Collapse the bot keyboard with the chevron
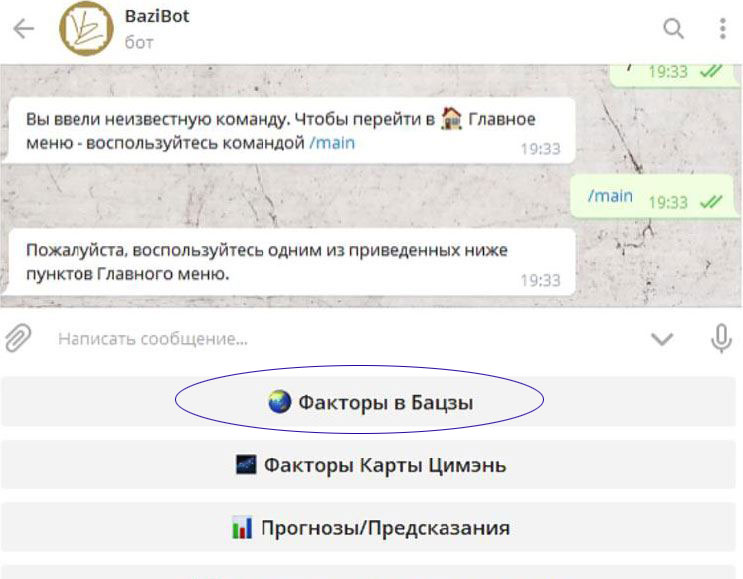The width and height of the screenshot is (743, 579). pyautogui.click(x=662, y=339)
